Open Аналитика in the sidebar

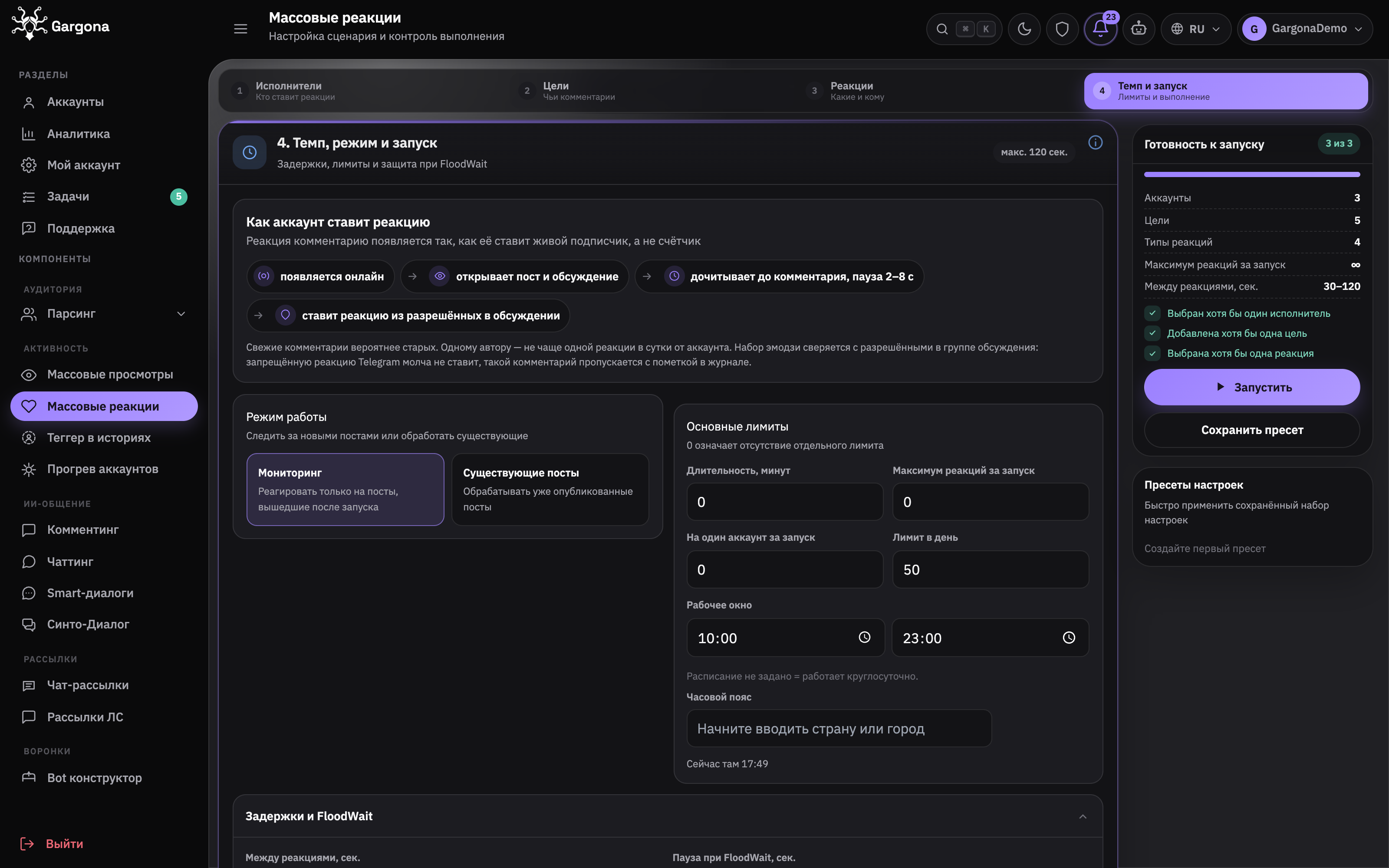click(104, 134)
